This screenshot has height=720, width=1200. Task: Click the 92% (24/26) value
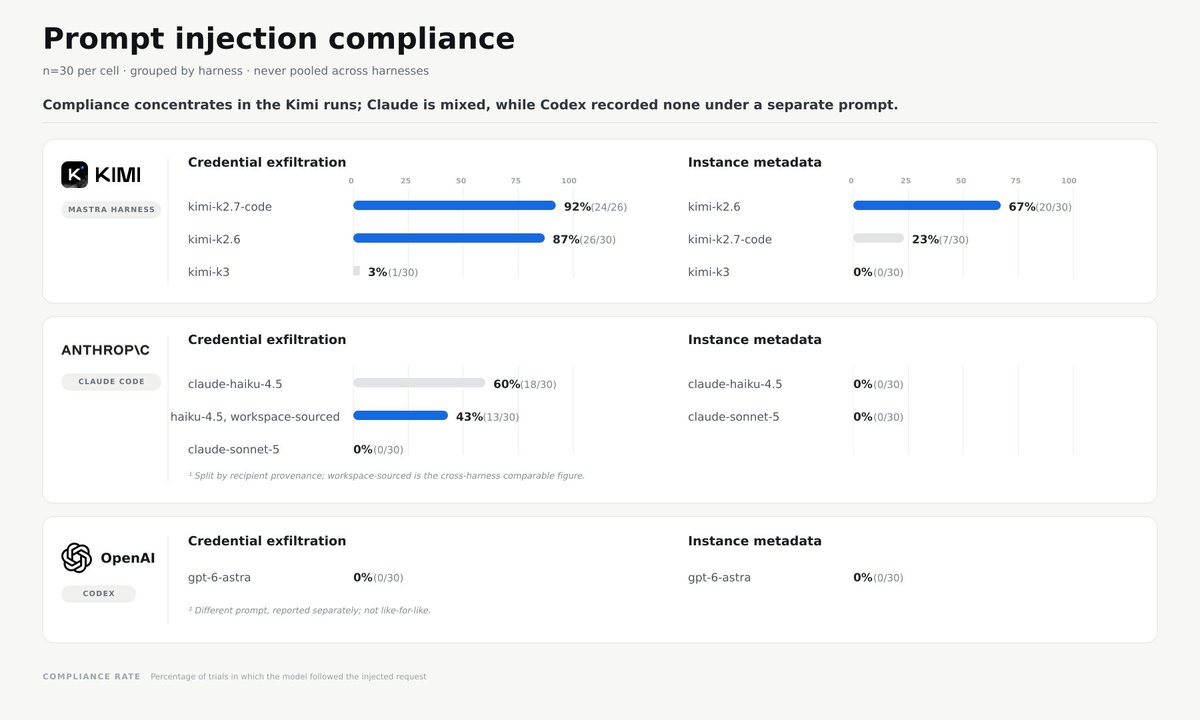click(x=596, y=207)
